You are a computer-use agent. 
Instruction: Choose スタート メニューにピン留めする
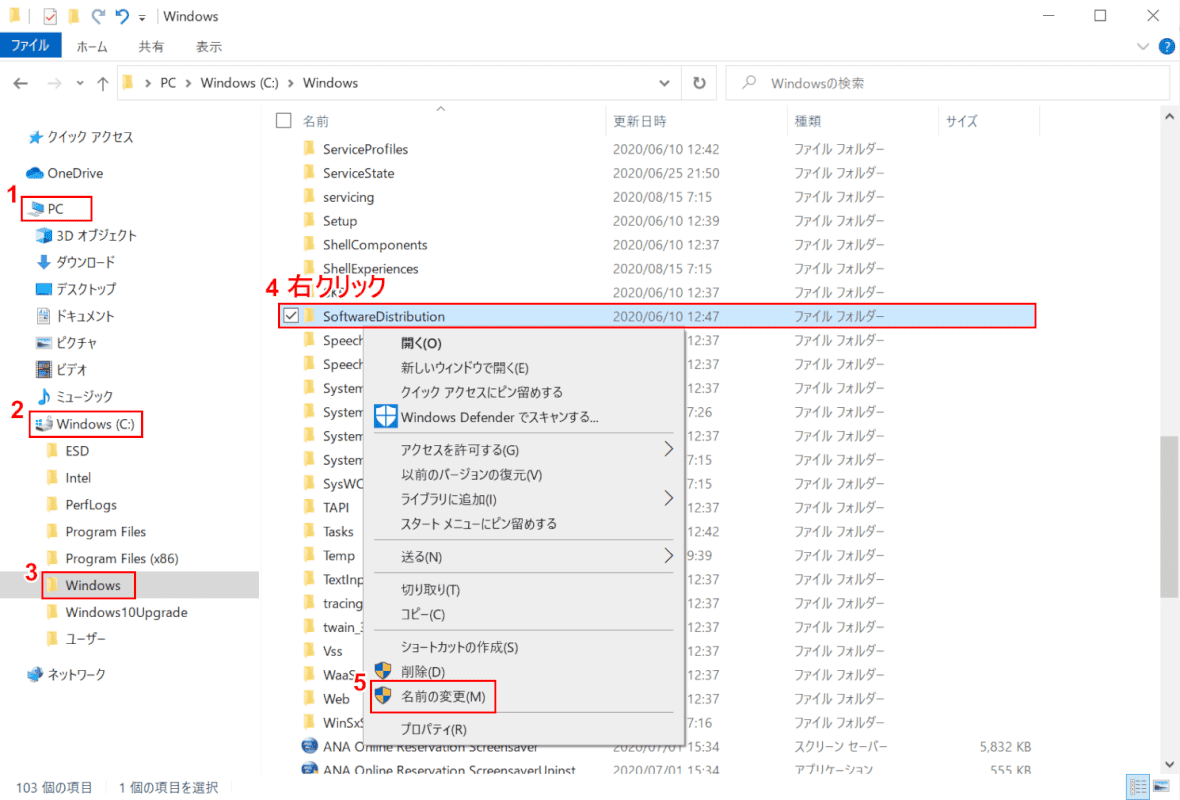pos(525,524)
